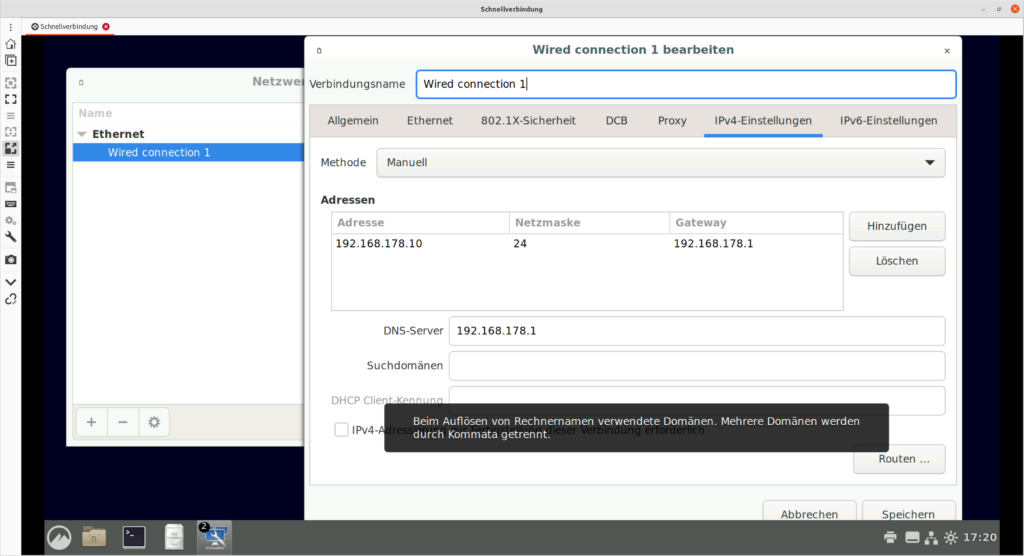Open the DCB tab

[x=616, y=120]
